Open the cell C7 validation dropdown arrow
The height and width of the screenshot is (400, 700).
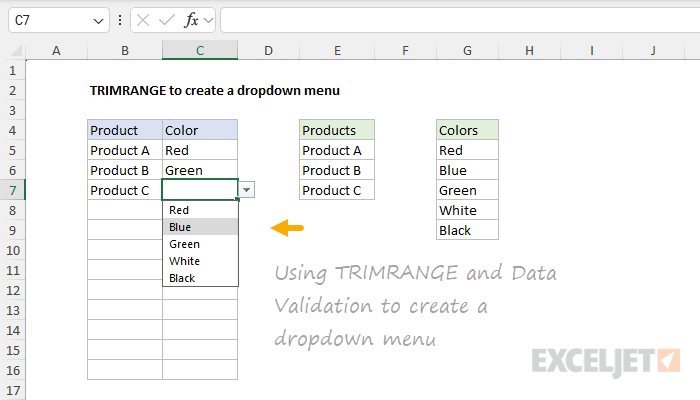246,190
